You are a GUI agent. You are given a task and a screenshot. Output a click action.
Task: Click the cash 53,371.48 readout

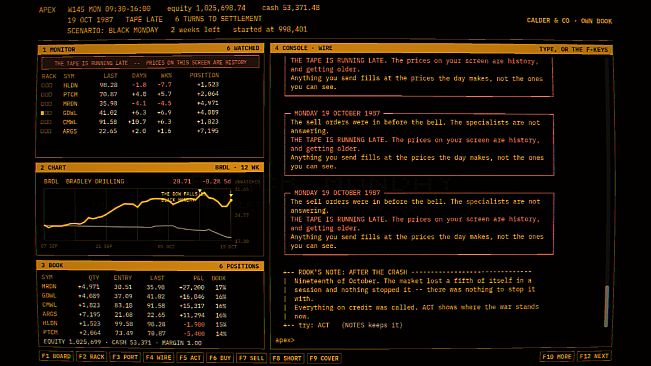[291, 7]
